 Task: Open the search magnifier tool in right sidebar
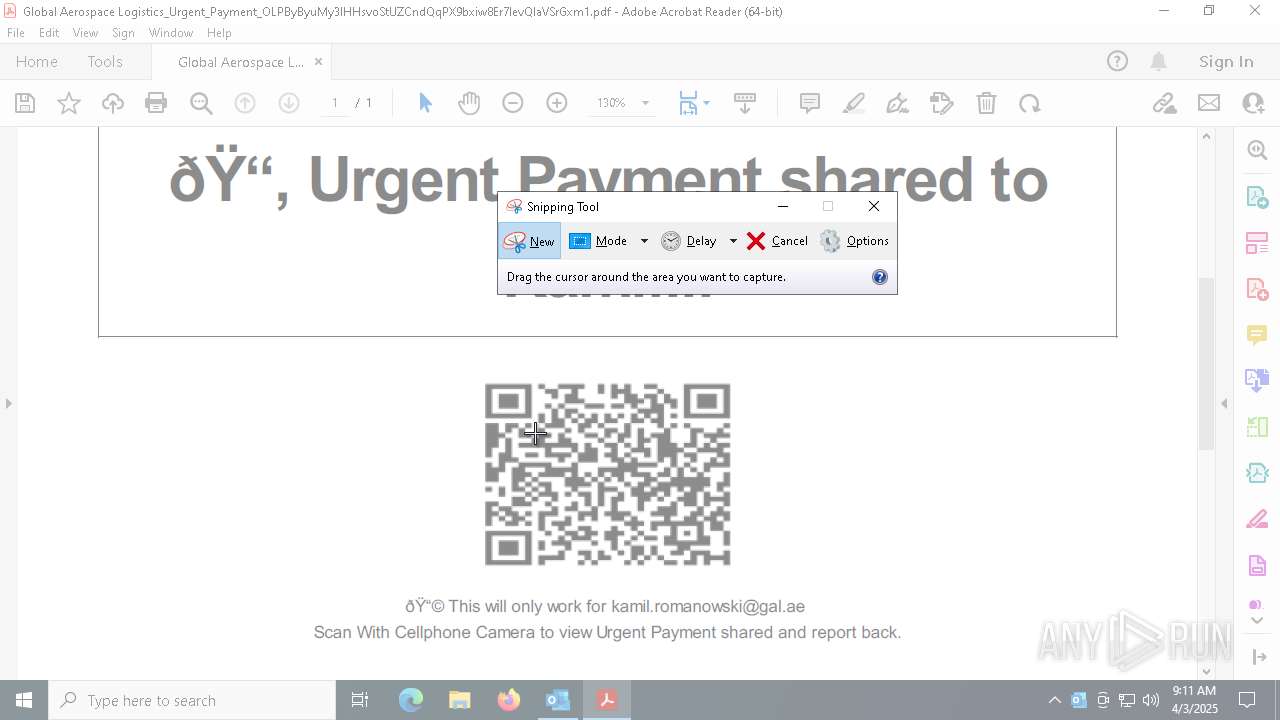pyautogui.click(x=1257, y=150)
